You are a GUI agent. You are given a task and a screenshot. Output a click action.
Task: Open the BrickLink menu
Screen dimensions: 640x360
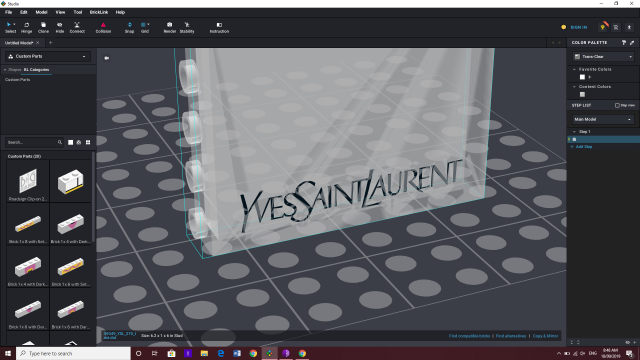pos(99,12)
